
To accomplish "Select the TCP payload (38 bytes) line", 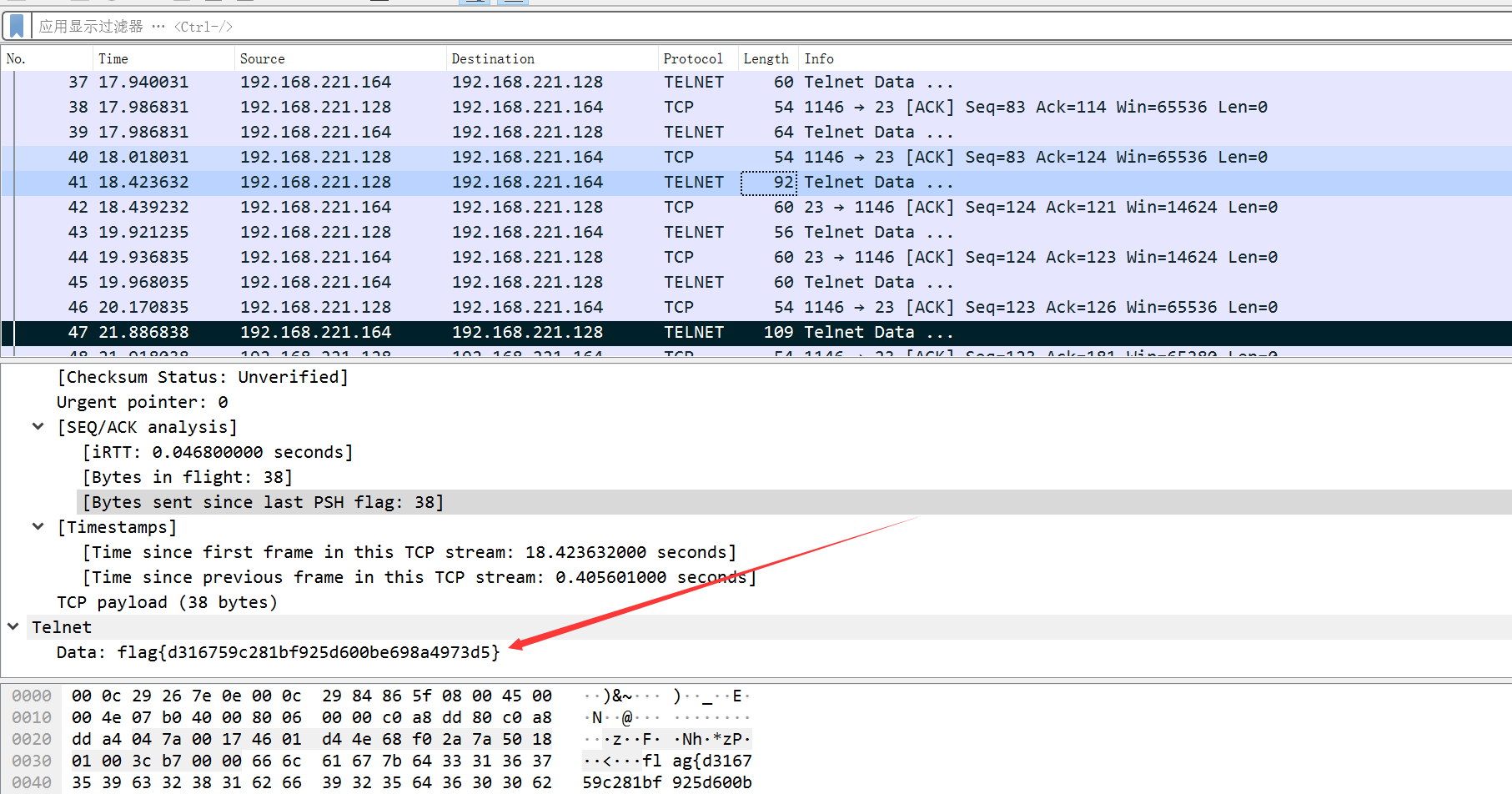I will (167, 602).
